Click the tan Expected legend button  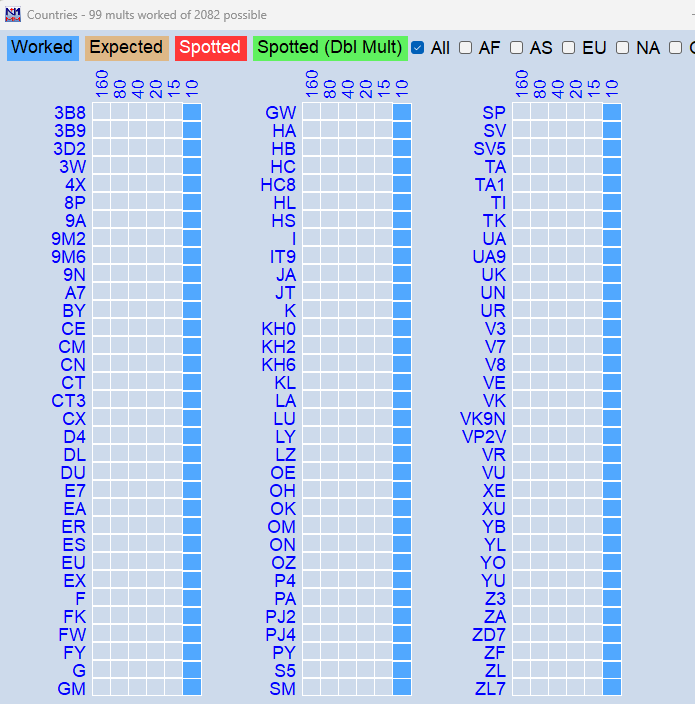(126, 47)
